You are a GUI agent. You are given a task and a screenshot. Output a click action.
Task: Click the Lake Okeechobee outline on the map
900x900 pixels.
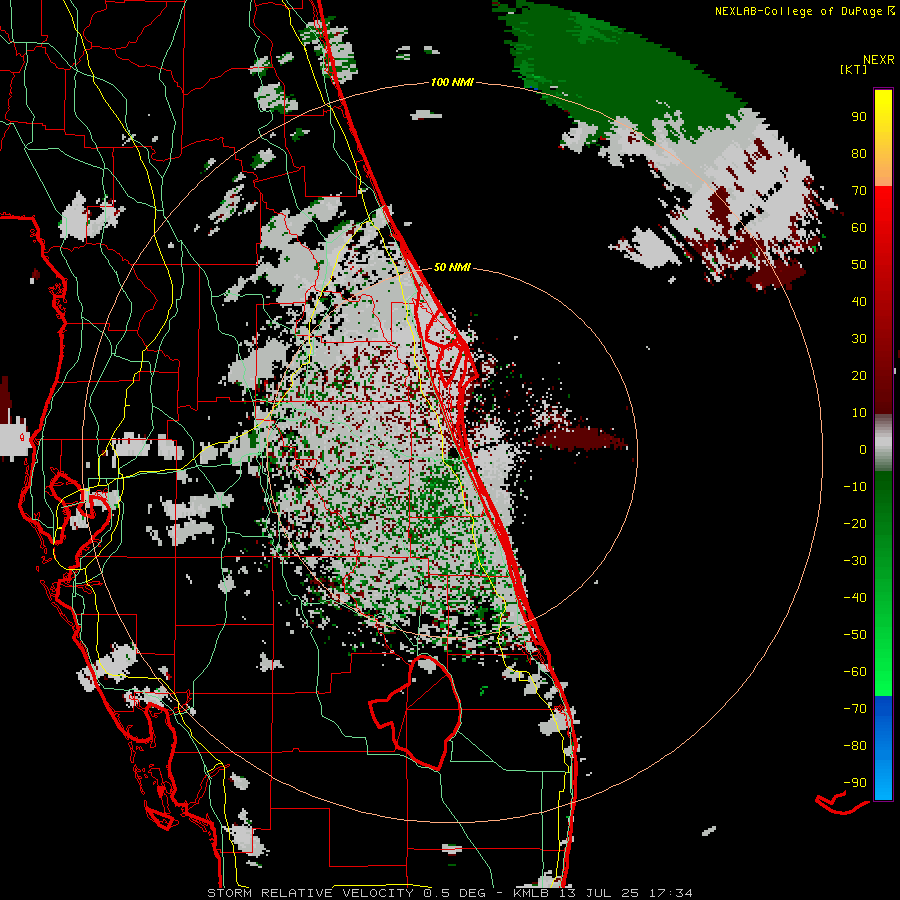416,711
